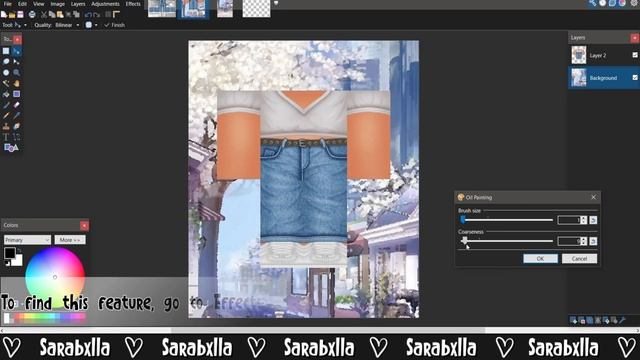Select the Gradient tool
Screen dimensions: 640x360
coord(16,94)
